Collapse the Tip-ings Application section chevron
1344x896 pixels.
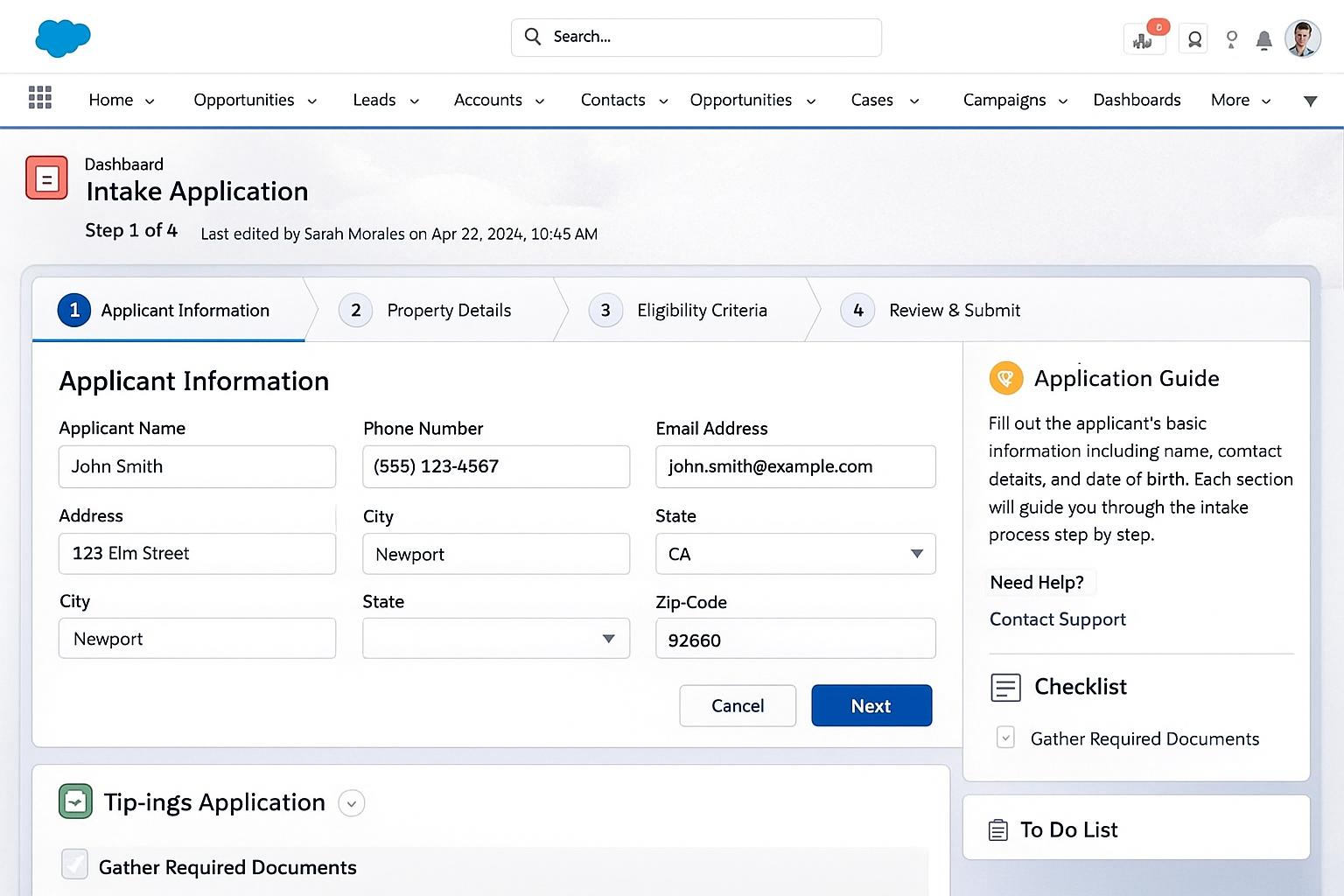[x=352, y=802]
